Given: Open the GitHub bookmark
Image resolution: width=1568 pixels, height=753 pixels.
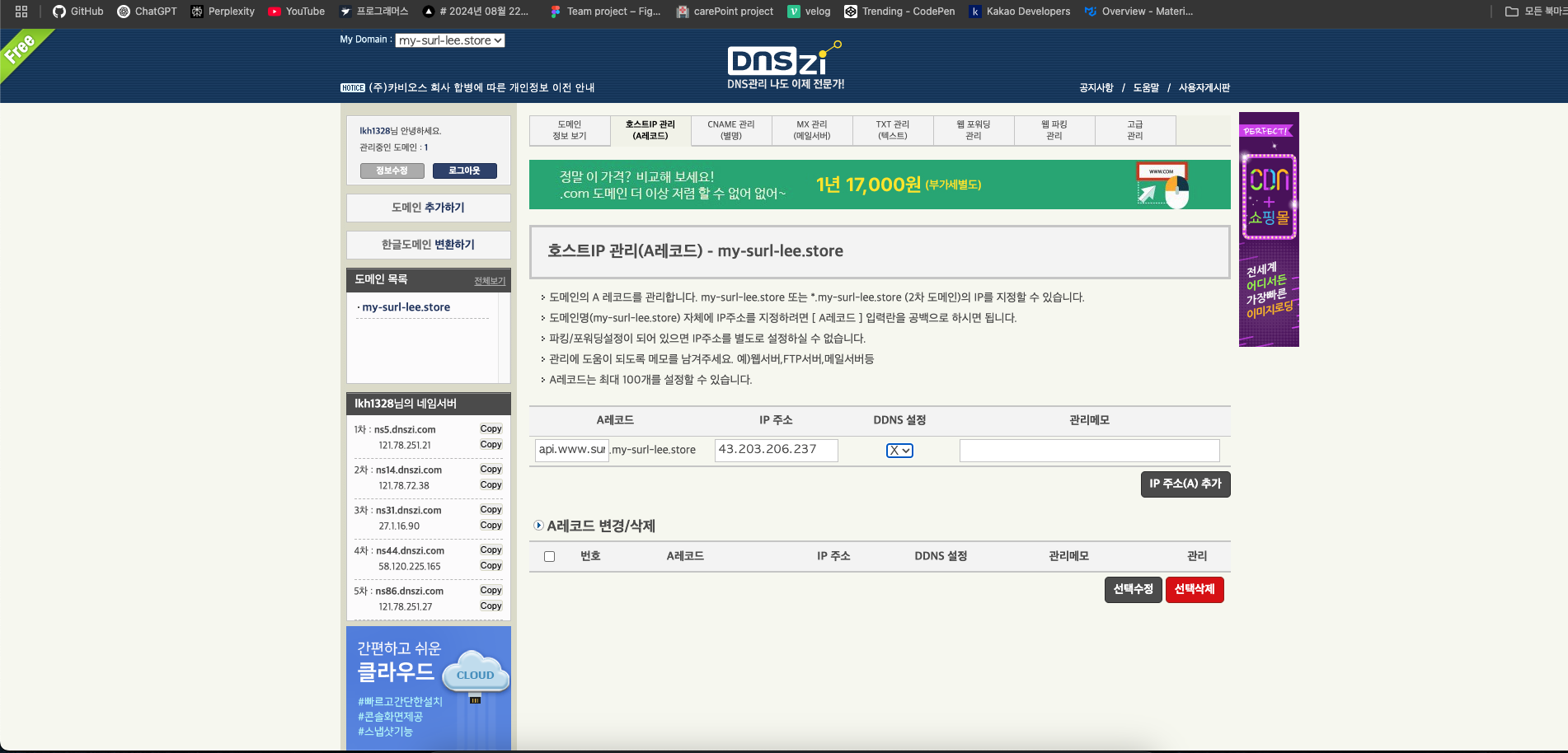Looking at the screenshot, I should (x=78, y=12).
